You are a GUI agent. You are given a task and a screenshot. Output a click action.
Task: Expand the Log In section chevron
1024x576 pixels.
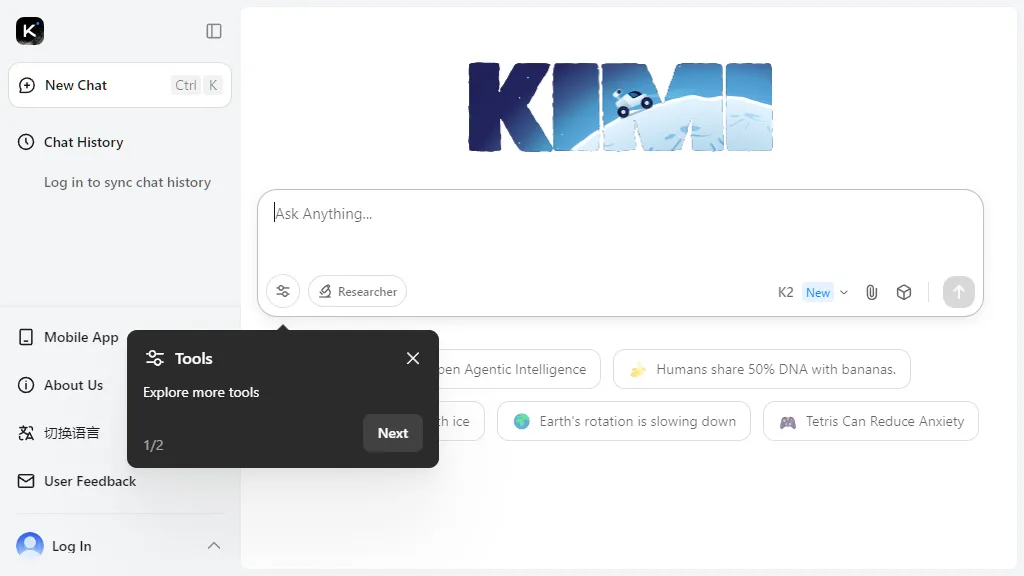click(214, 546)
